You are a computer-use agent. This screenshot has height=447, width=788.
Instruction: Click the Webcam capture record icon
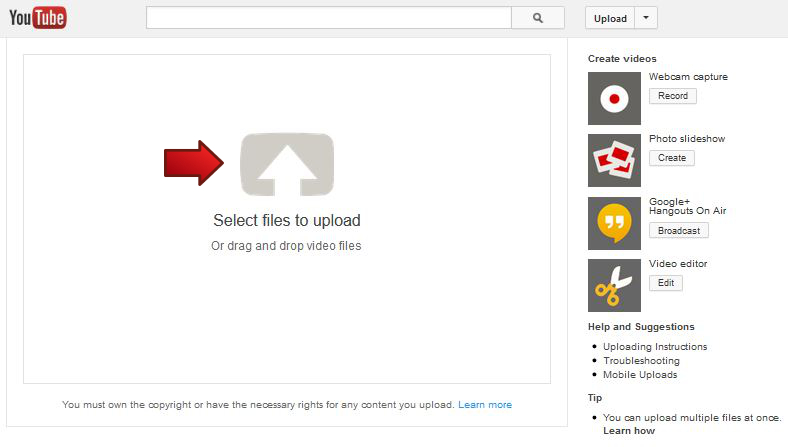(614, 98)
